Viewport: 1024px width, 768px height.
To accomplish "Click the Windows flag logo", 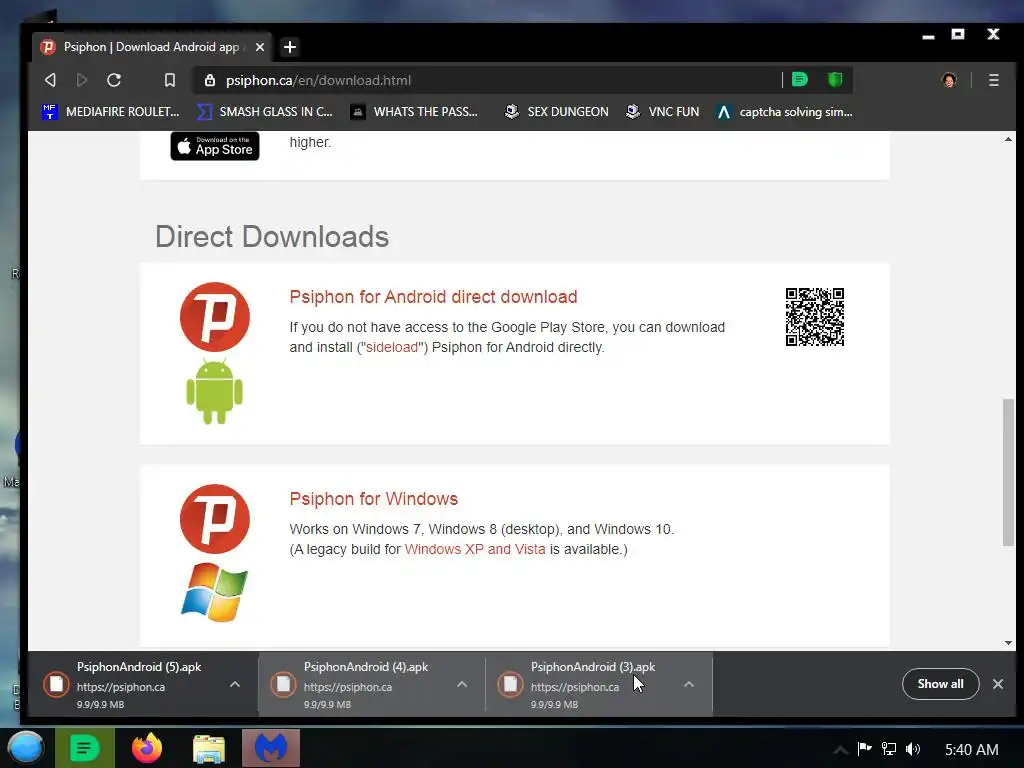I will tap(214, 592).
